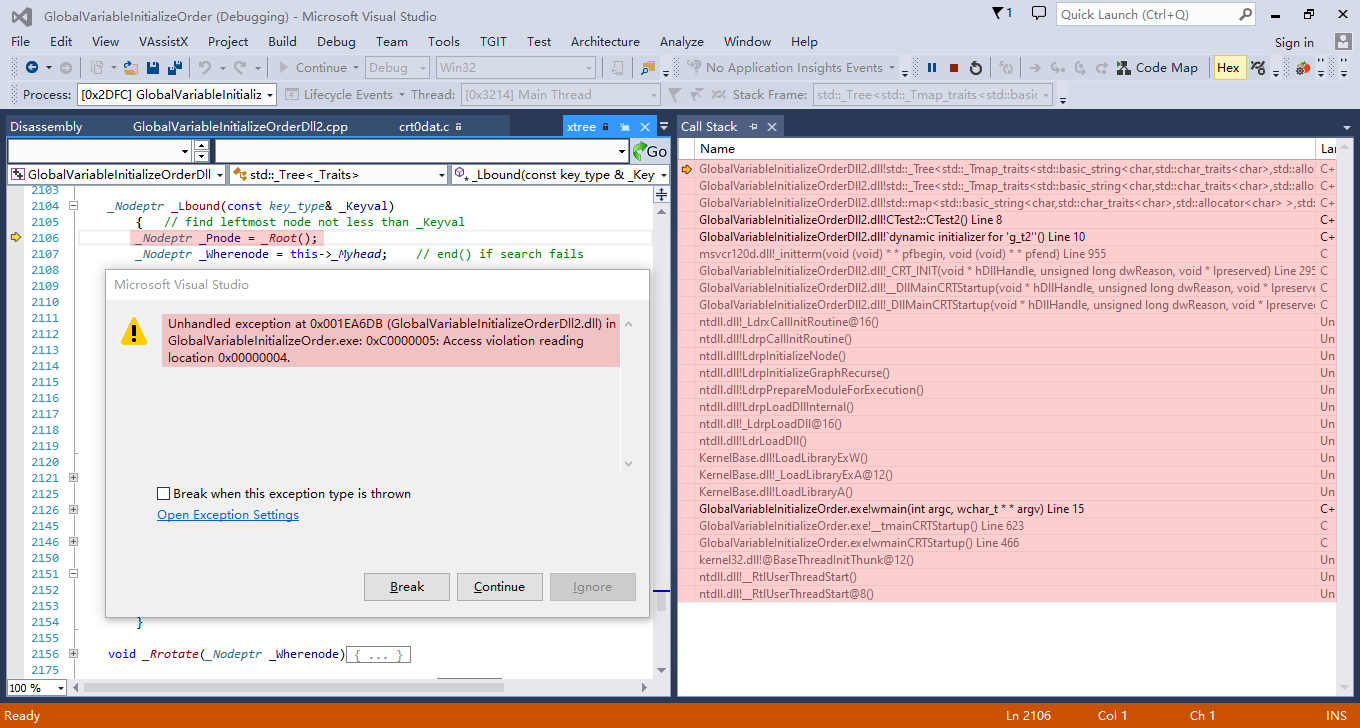Switch to the Disassembly tab
The width and height of the screenshot is (1360, 728).
(x=46, y=127)
